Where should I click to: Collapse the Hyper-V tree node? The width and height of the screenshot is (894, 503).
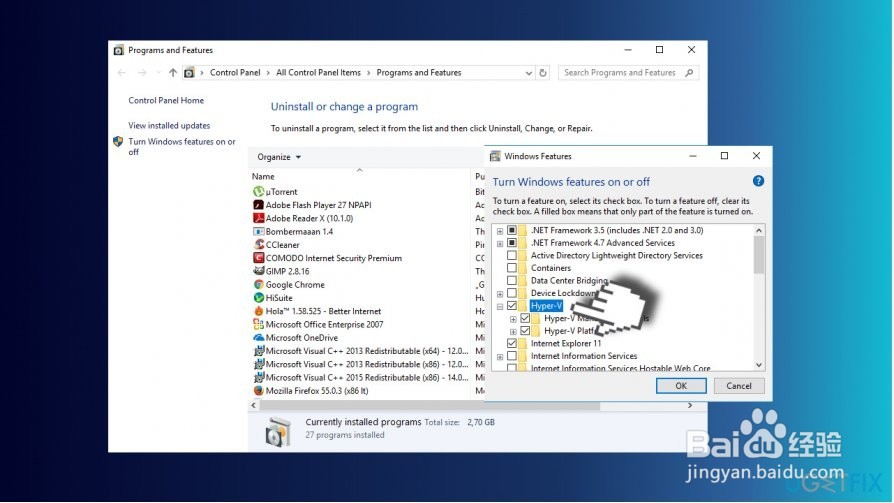(x=500, y=307)
